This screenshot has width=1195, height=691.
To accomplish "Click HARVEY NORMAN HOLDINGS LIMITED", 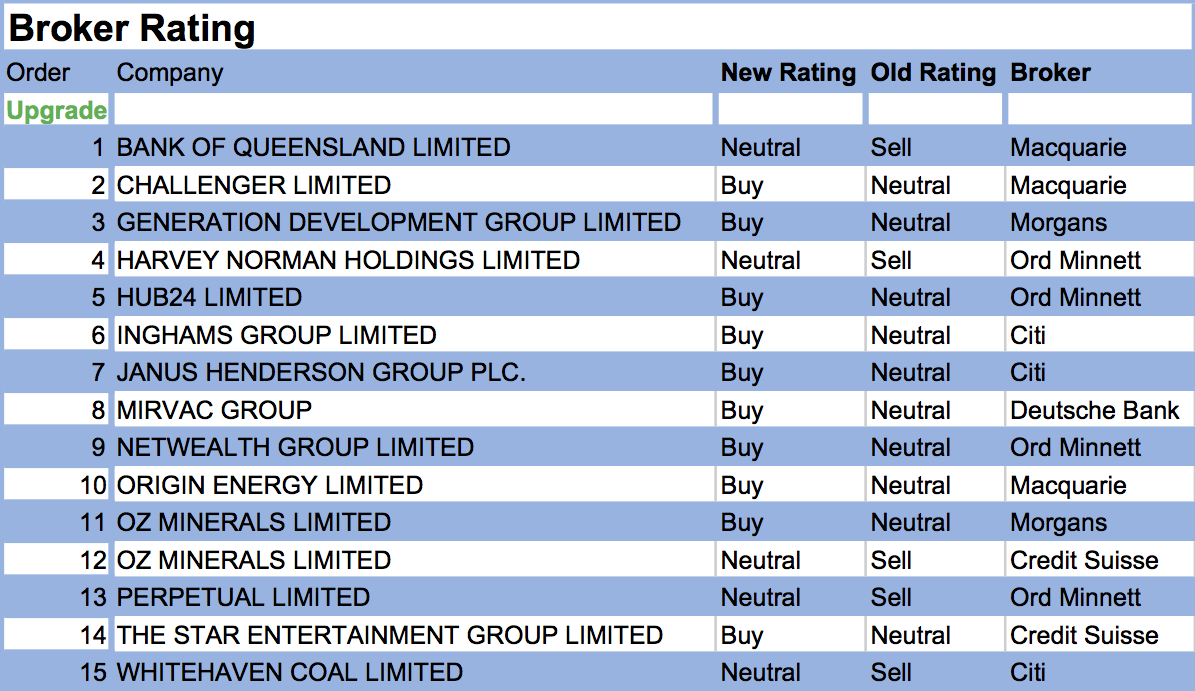I will tap(348, 260).
